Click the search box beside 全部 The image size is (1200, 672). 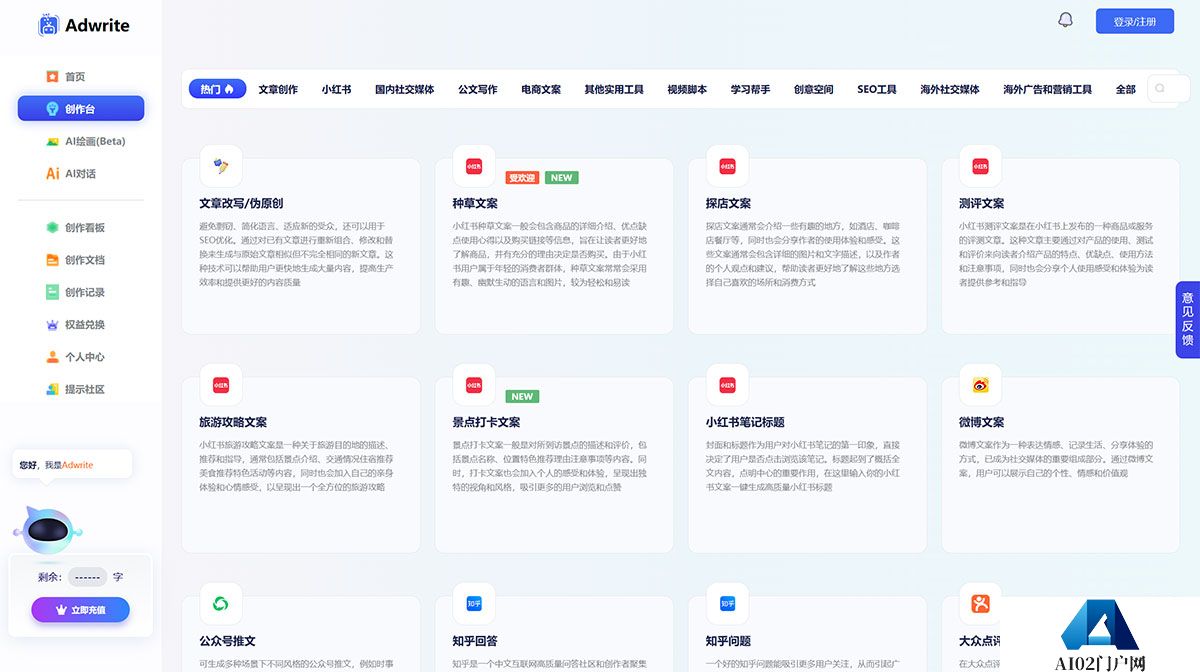click(1169, 89)
